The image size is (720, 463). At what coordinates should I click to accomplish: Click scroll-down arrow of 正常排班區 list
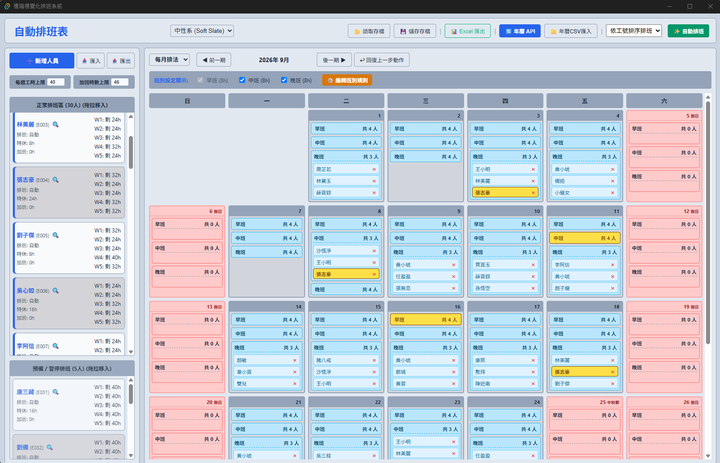131,352
